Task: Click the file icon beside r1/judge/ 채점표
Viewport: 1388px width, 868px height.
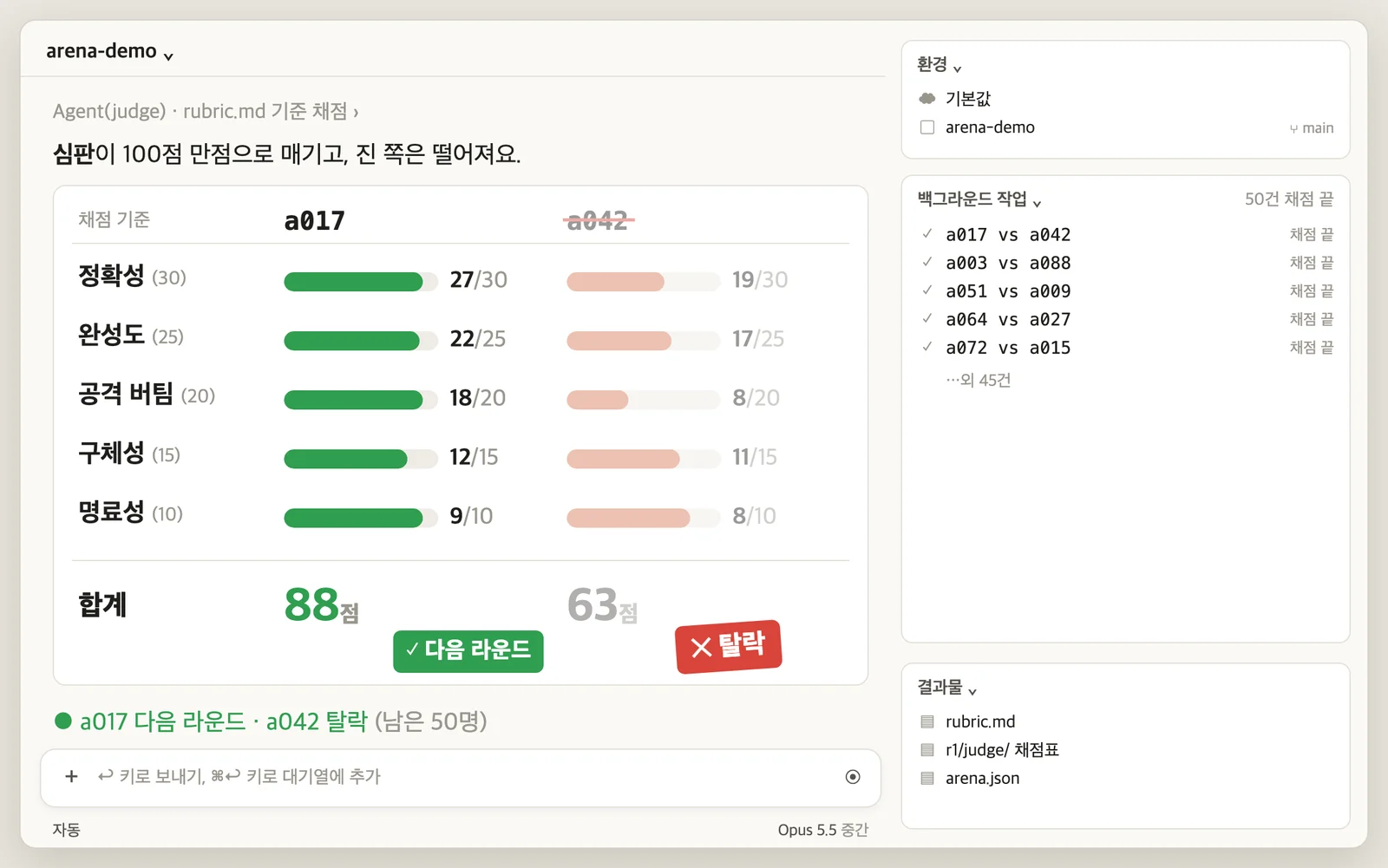Action: point(927,750)
